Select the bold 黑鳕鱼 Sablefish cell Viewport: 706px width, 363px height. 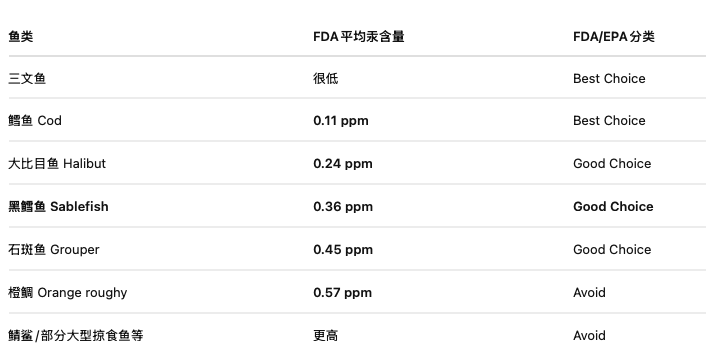point(58,206)
